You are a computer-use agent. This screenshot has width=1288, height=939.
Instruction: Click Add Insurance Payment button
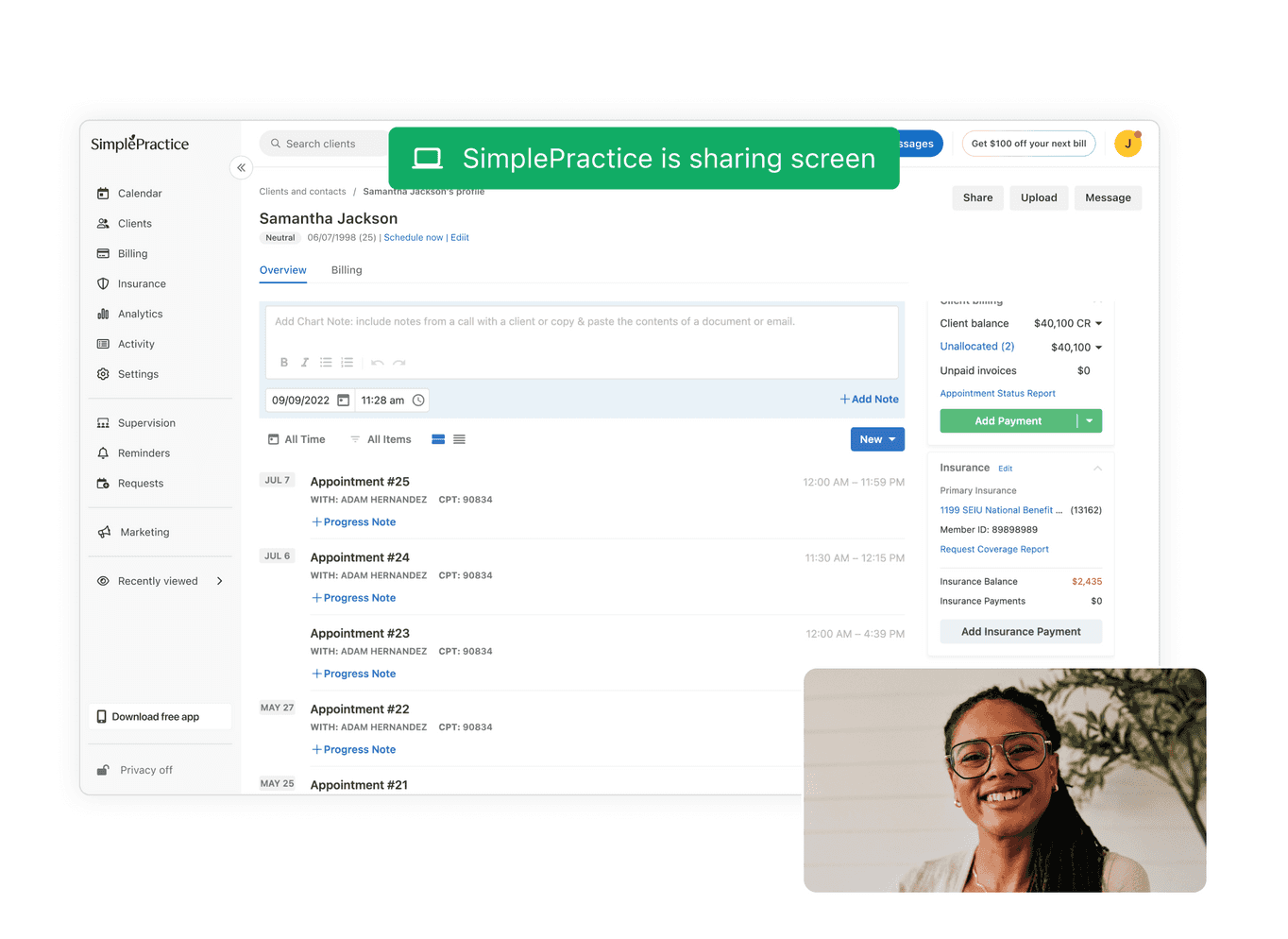point(1021,632)
